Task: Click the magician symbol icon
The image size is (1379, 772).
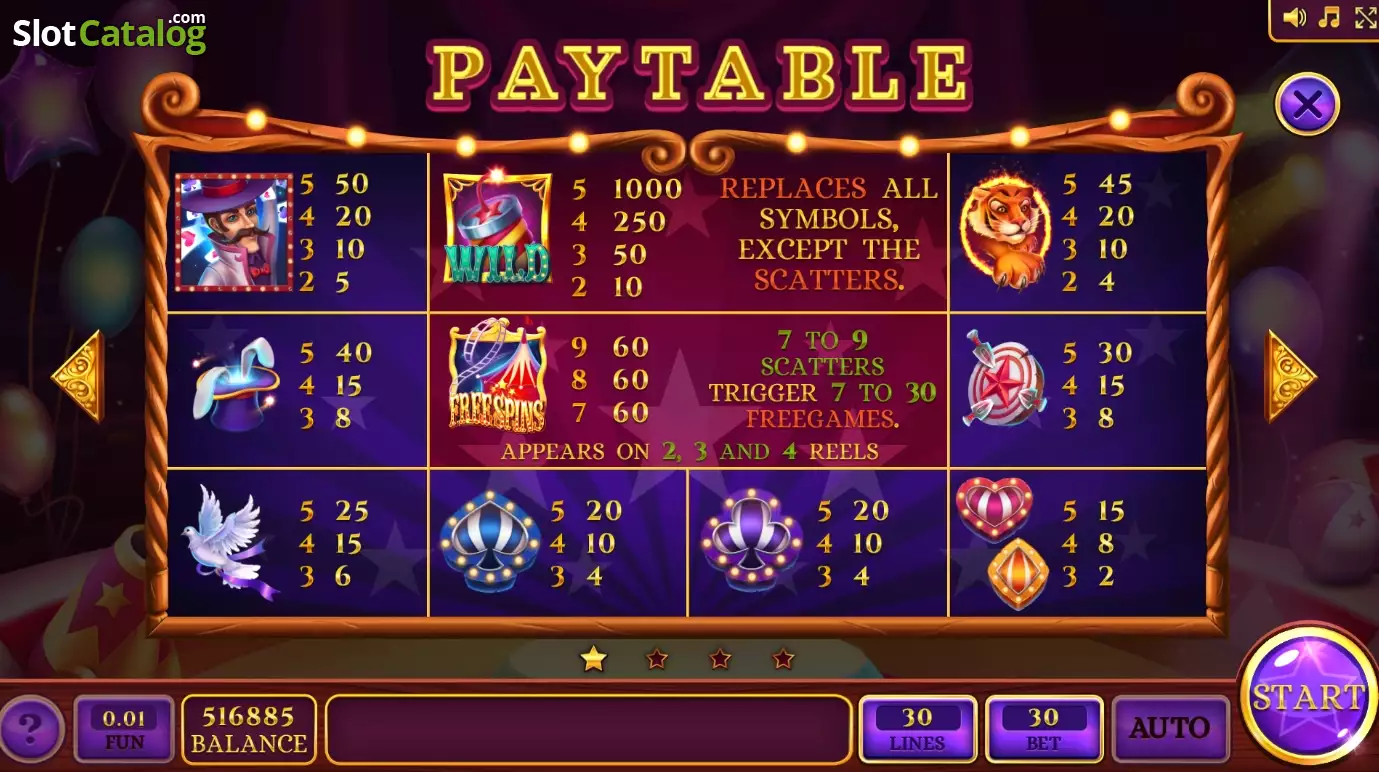Action: click(234, 232)
